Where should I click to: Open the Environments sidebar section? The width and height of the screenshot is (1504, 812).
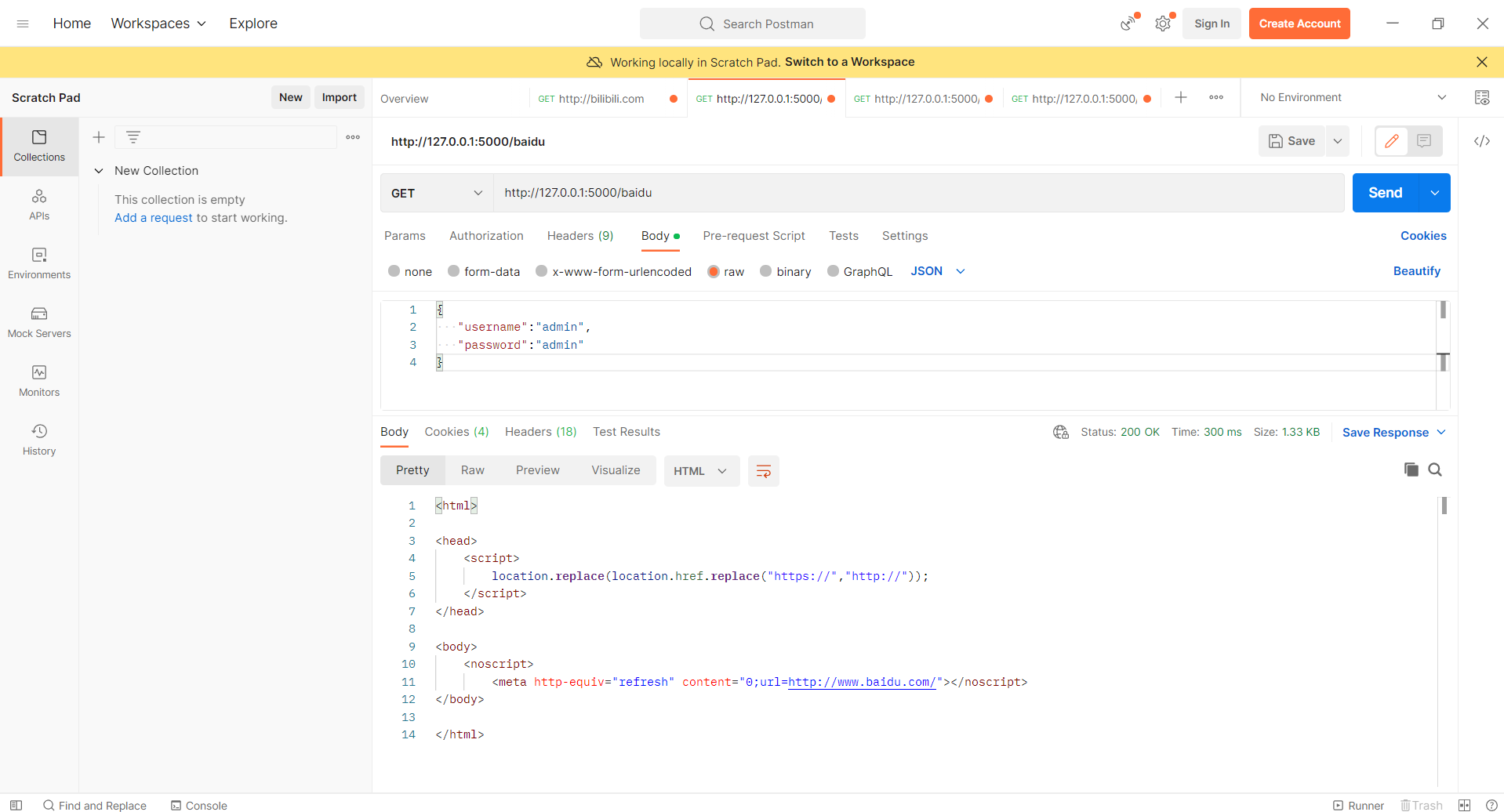(x=39, y=264)
